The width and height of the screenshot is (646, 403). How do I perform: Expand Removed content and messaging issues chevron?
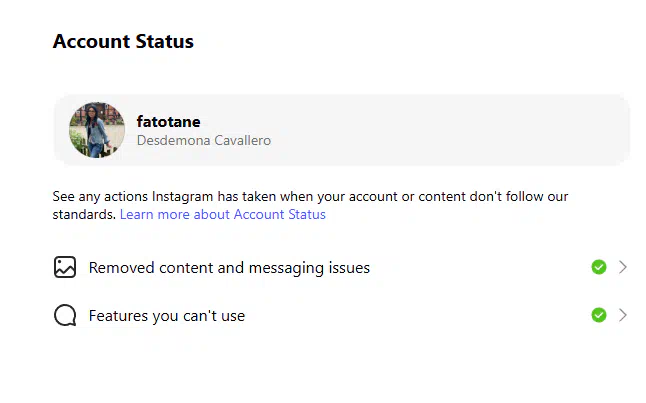pos(623,267)
